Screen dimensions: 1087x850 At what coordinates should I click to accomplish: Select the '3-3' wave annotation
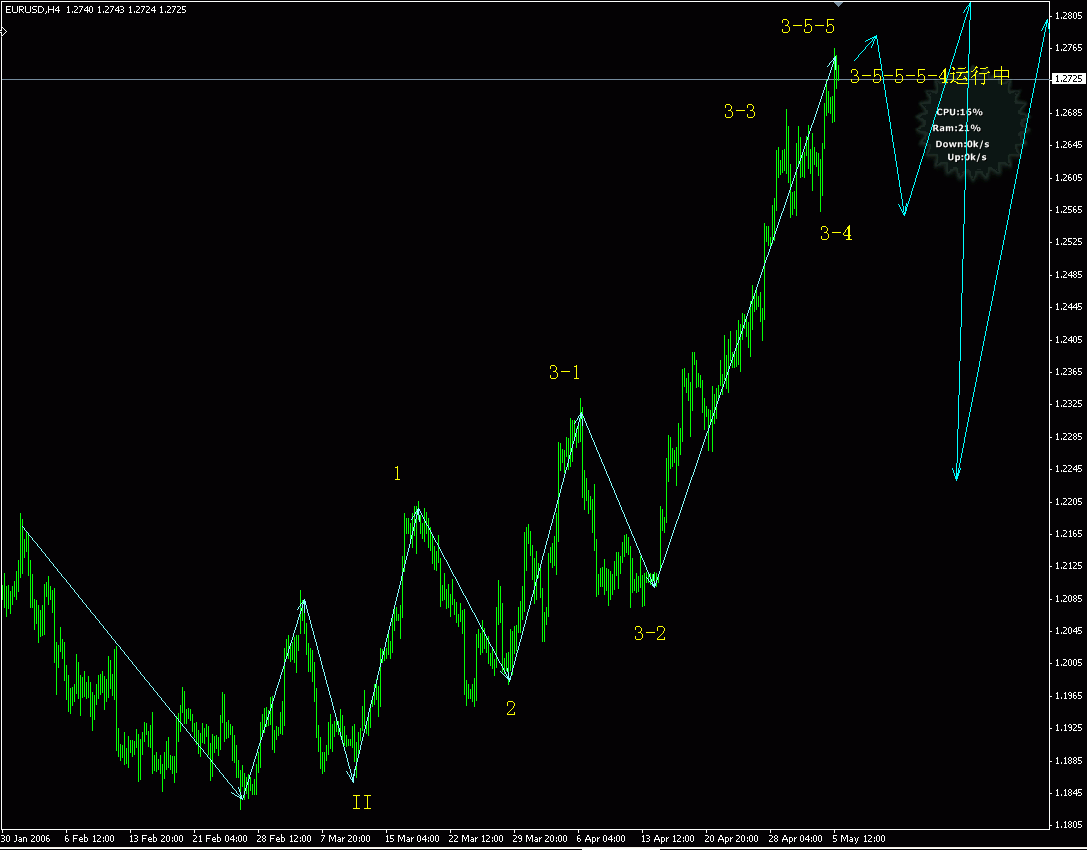(x=739, y=113)
